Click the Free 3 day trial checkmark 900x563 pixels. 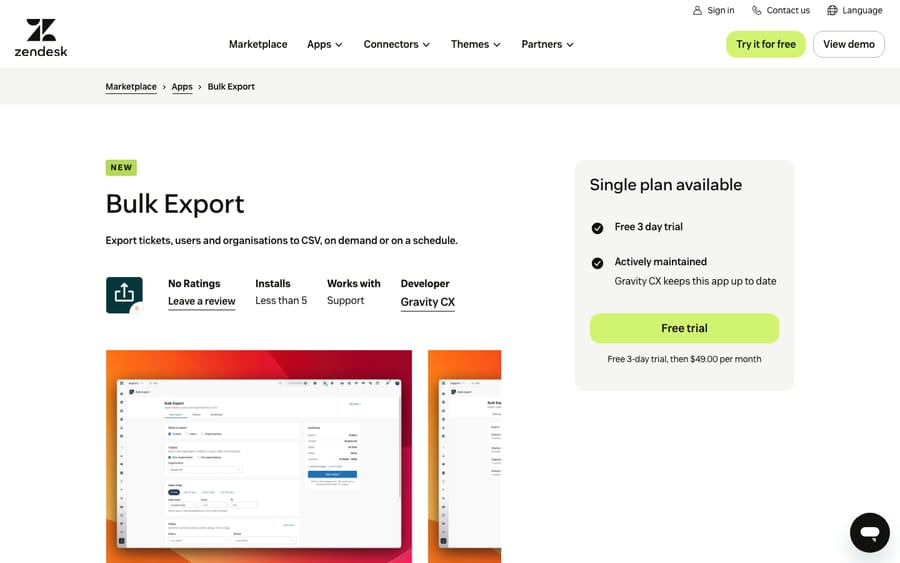597,228
